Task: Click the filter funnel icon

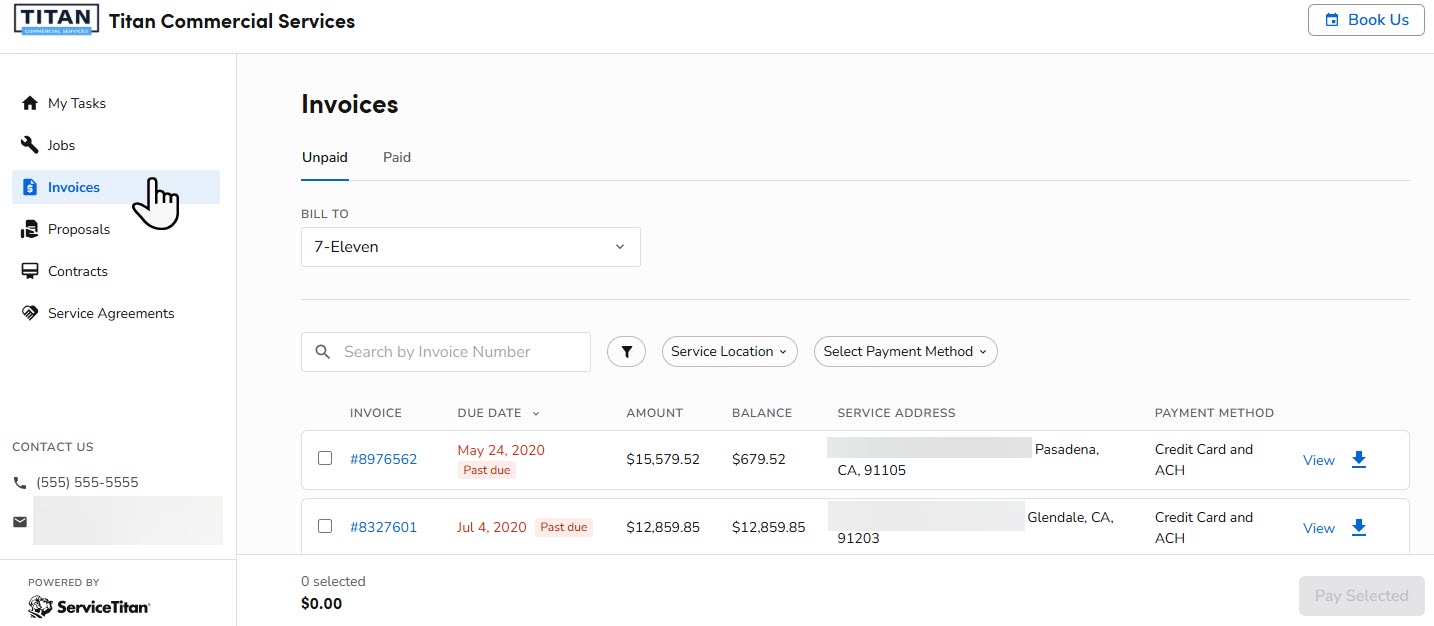Action: tap(626, 351)
